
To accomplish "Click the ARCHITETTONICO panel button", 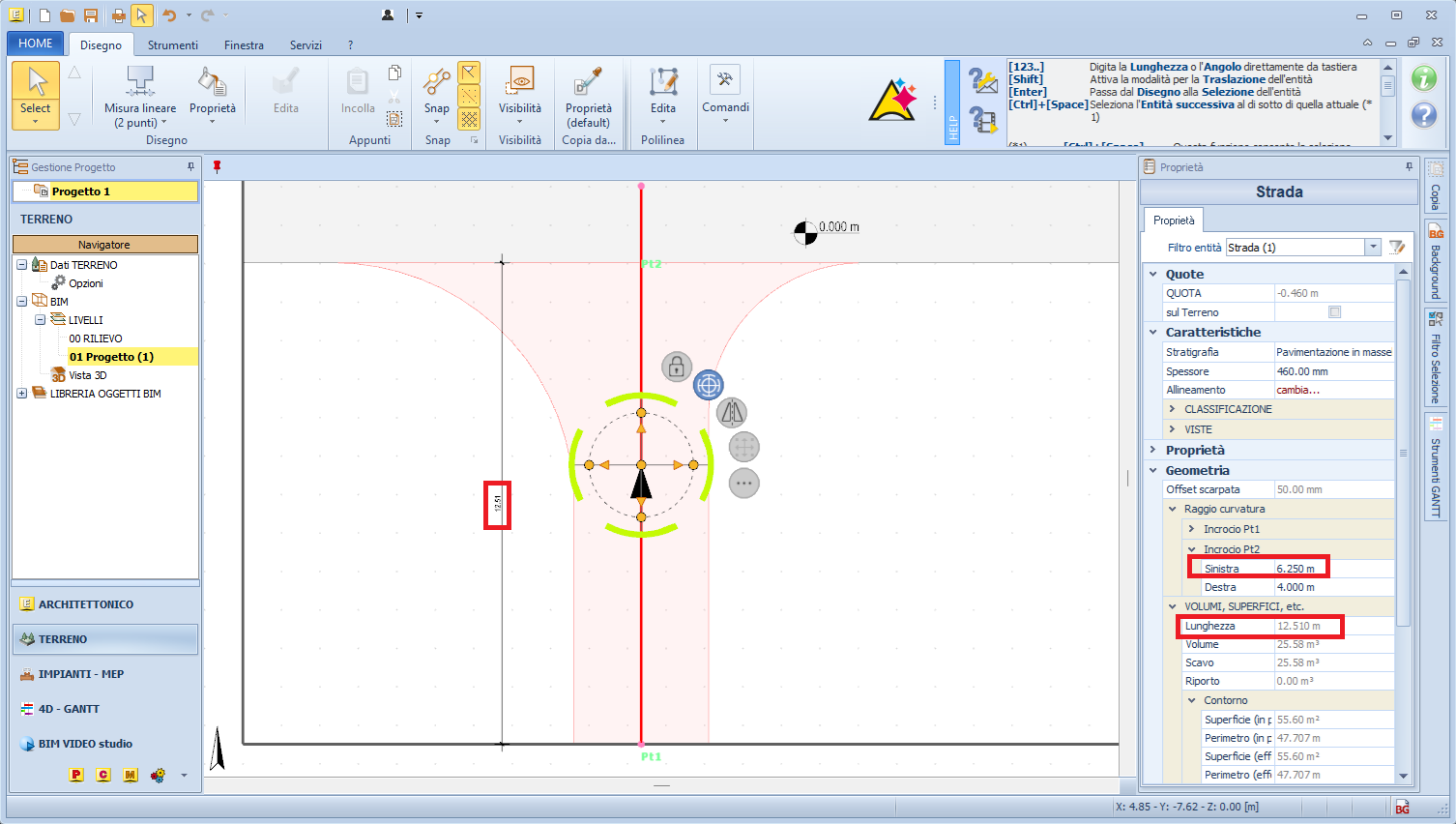I will coord(86,604).
